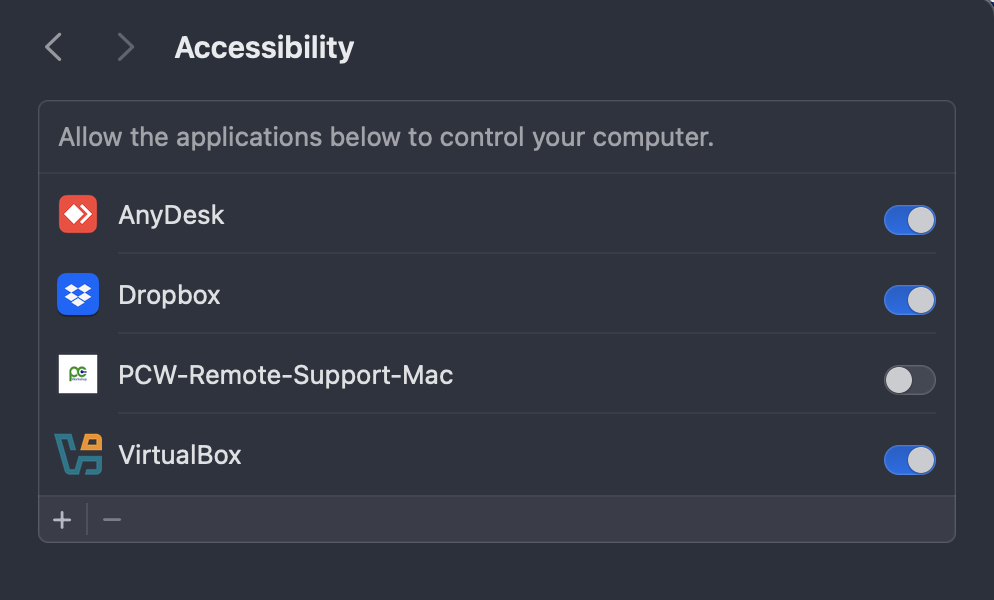
Task: Click the forward navigation chevron
Action: (124, 46)
